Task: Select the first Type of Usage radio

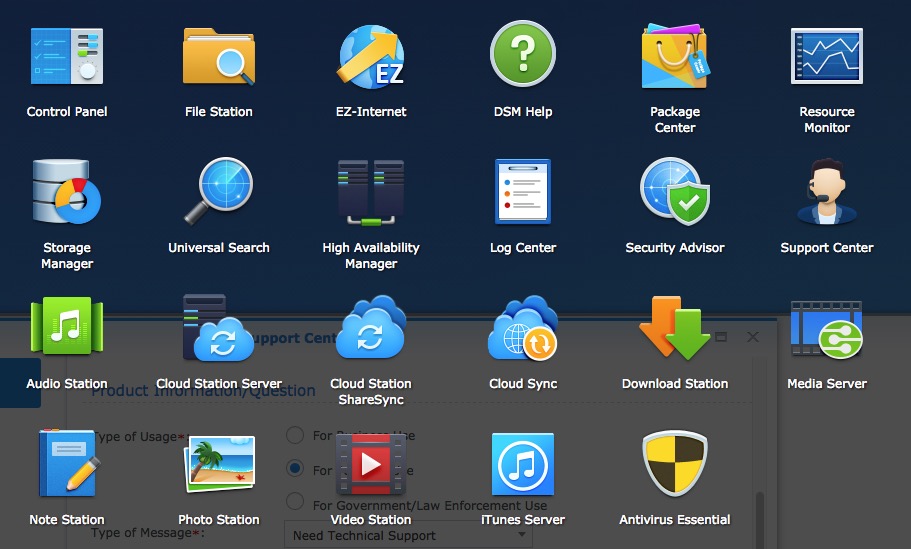Action: coord(295,435)
